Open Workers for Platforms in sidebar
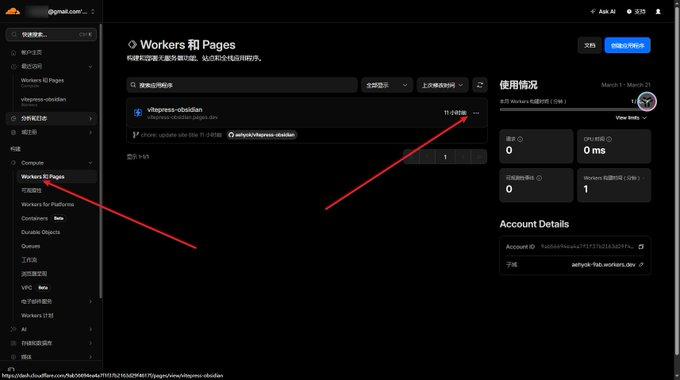Image resolution: width=680 pixels, height=380 pixels. (47, 204)
